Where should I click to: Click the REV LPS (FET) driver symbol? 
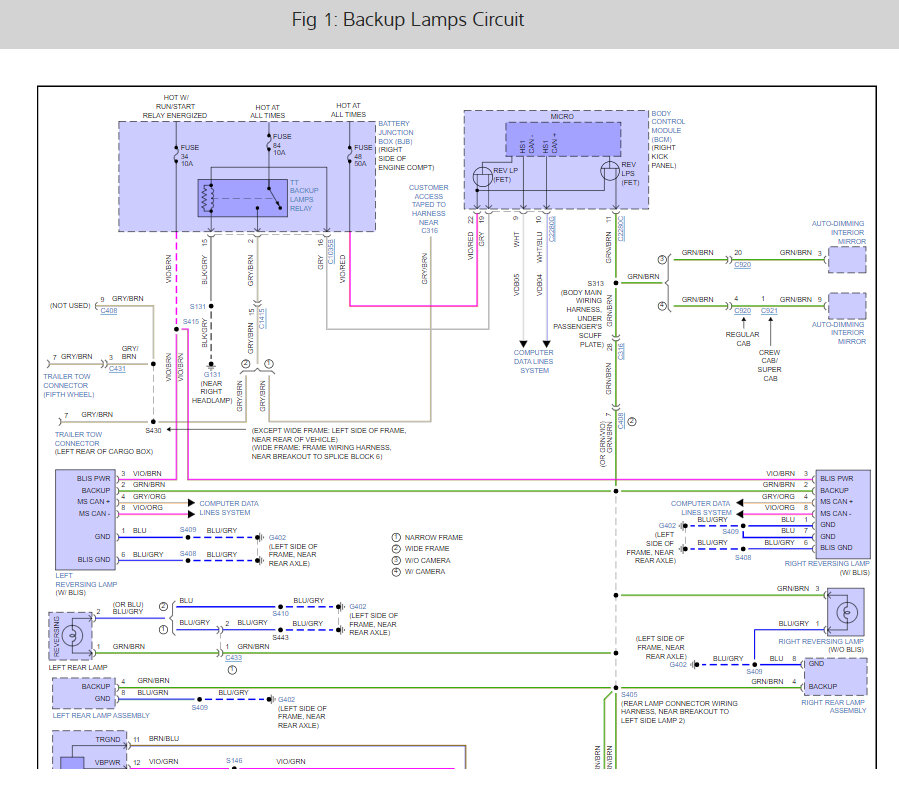610,172
